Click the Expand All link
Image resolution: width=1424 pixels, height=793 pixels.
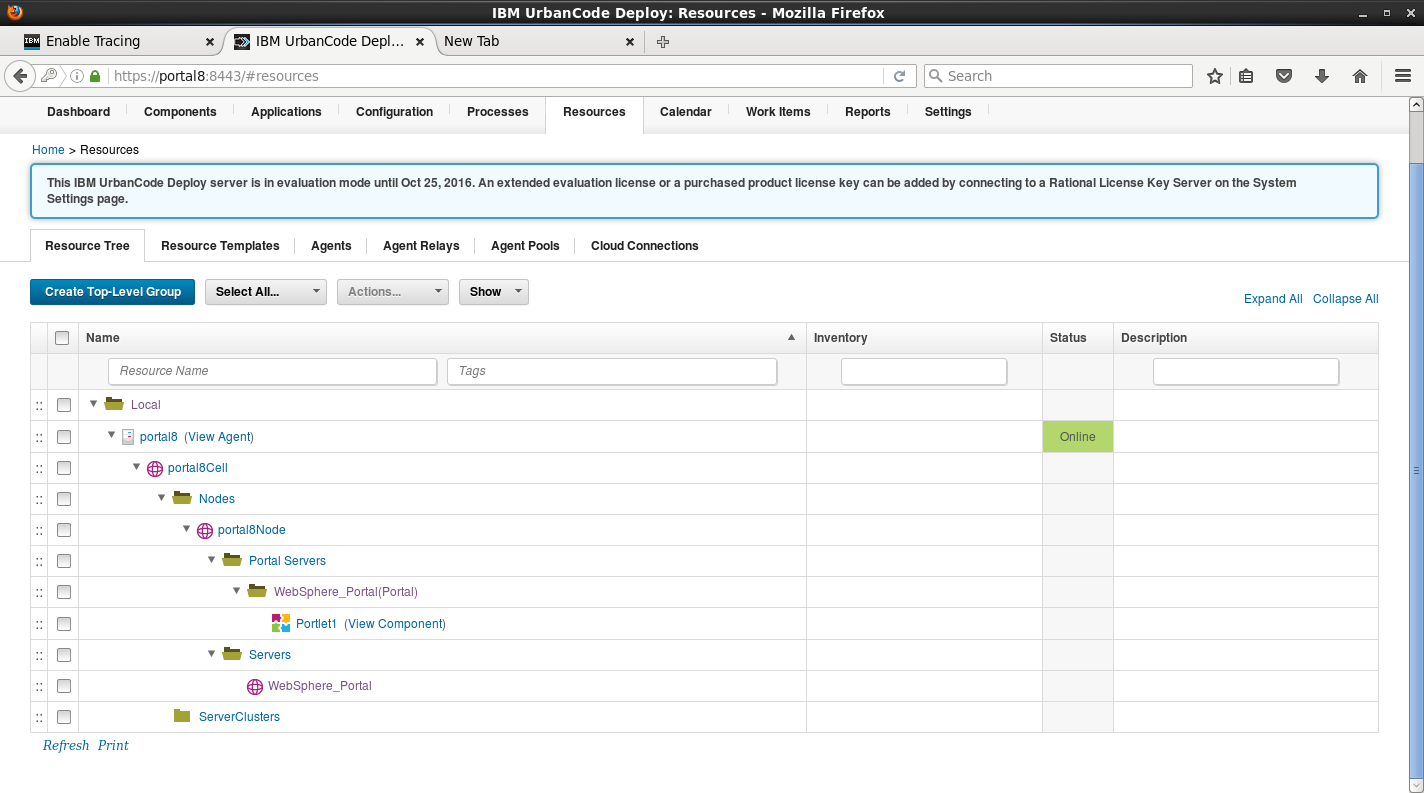point(1272,299)
